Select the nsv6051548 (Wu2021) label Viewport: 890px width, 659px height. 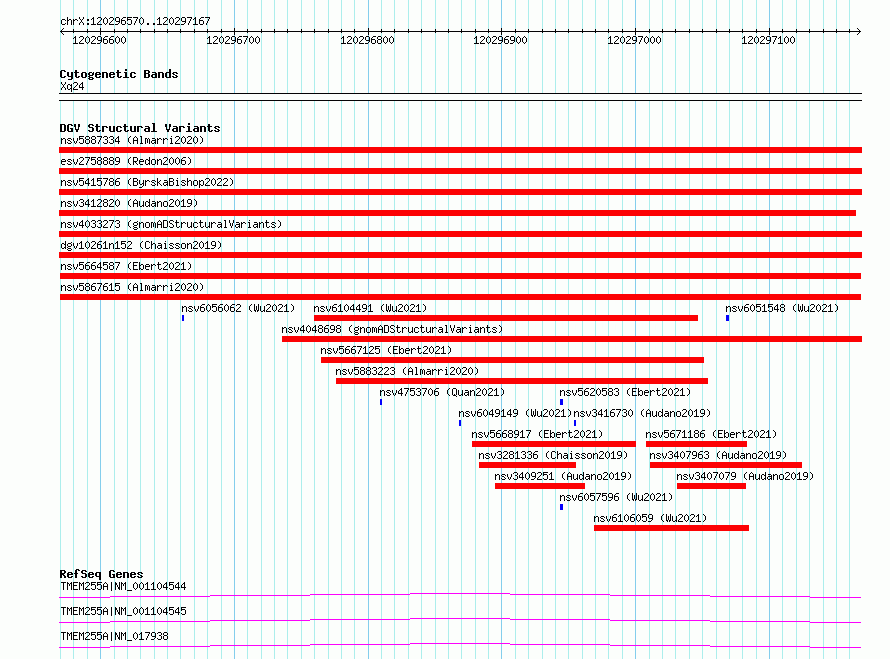(x=782, y=308)
